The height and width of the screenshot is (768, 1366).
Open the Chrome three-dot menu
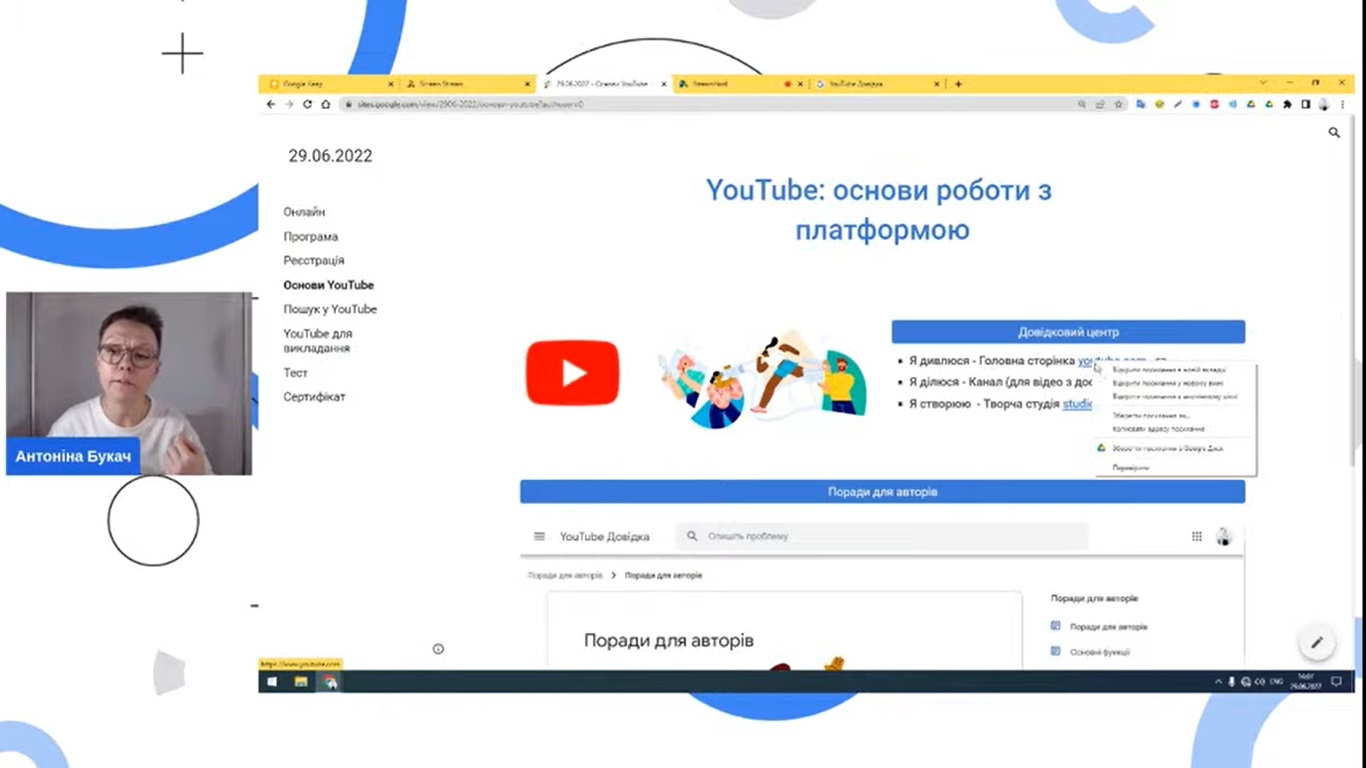tap(1342, 104)
